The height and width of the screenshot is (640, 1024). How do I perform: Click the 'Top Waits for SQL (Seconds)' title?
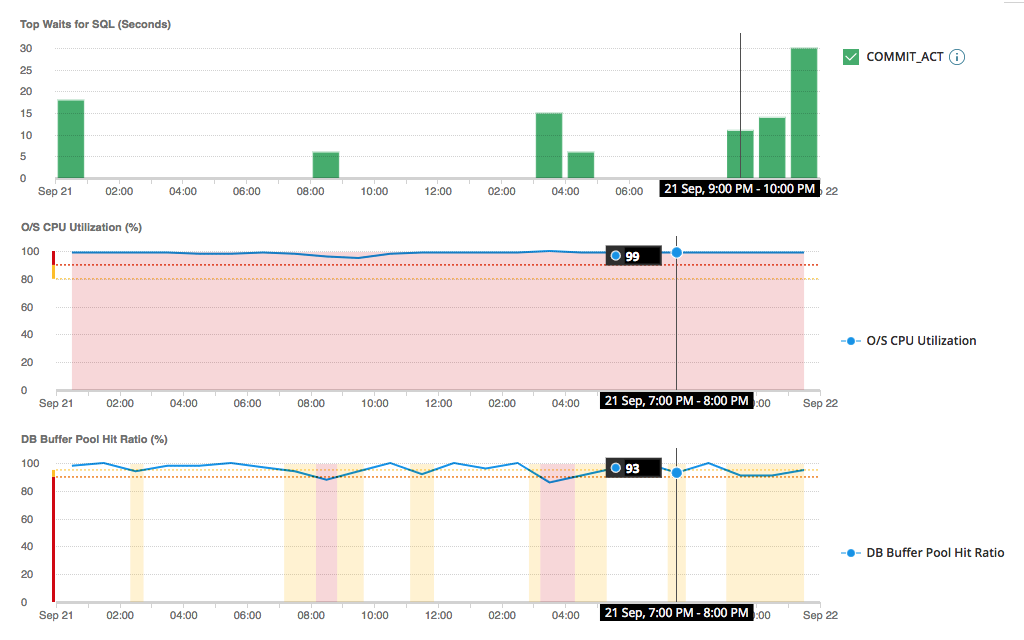[x=95, y=24]
